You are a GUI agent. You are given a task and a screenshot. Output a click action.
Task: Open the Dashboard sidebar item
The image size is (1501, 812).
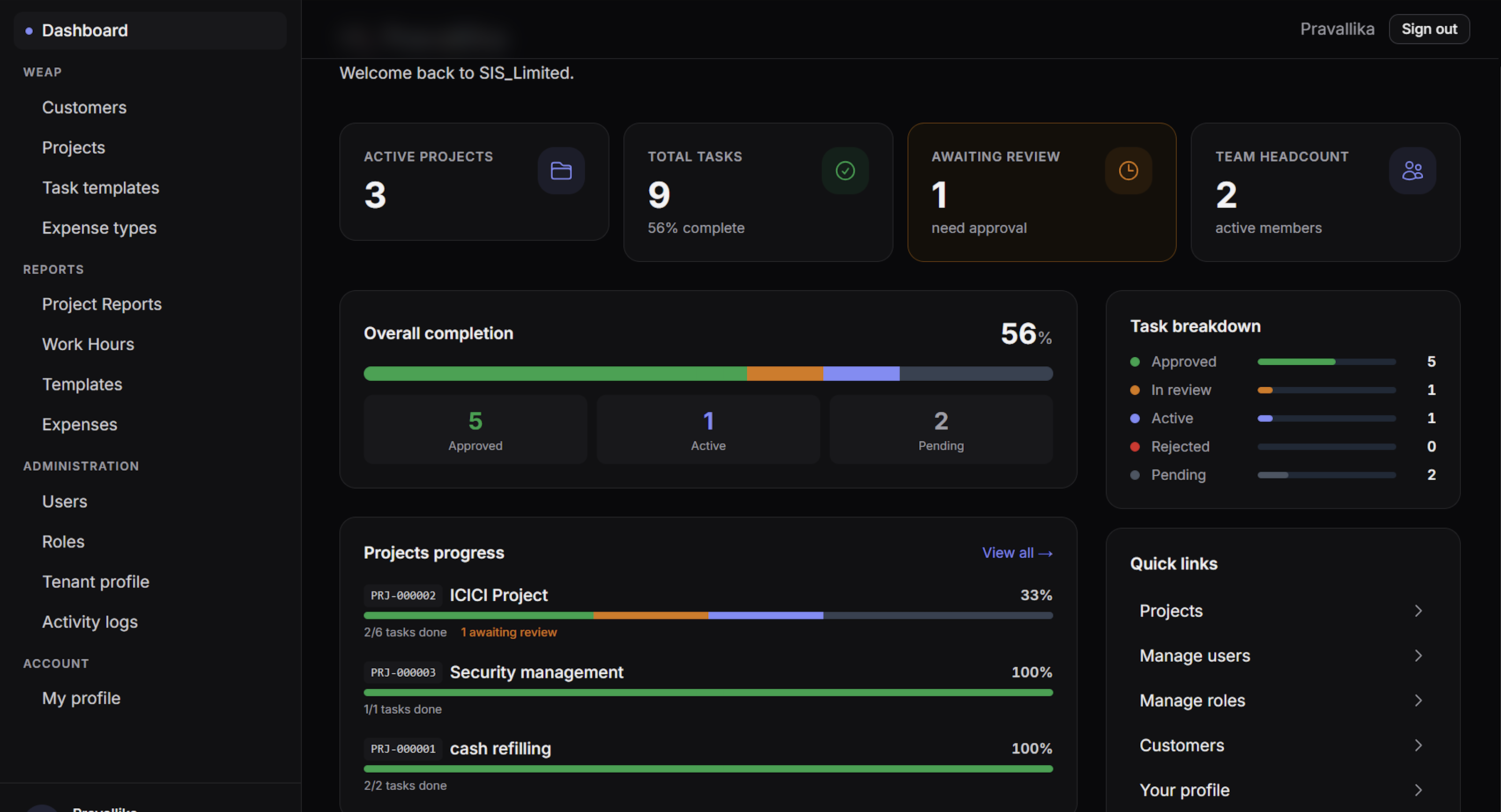(150, 31)
